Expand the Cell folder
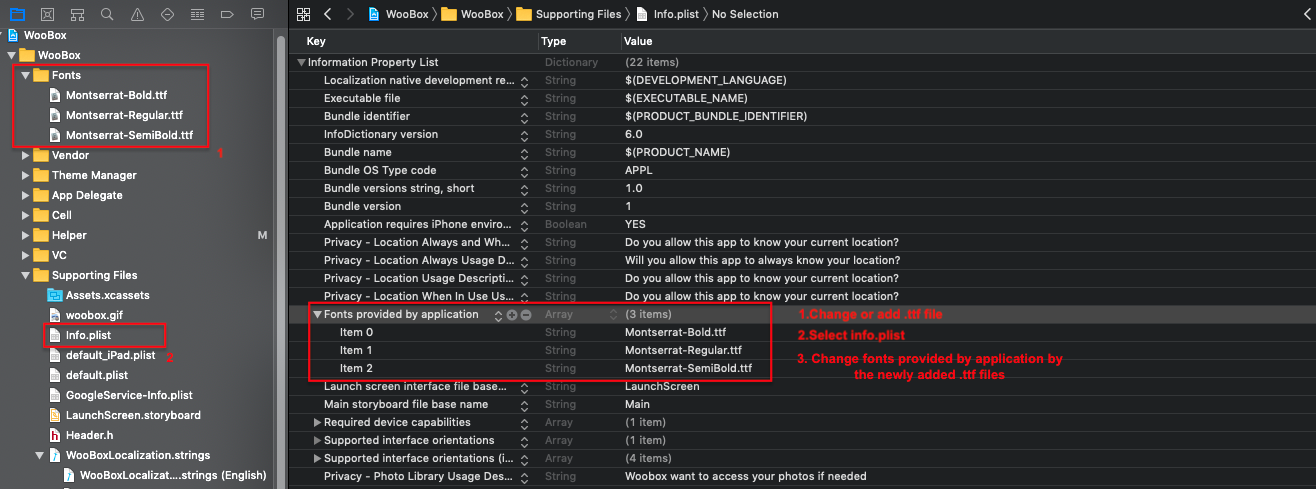The width and height of the screenshot is (1316, 489). click(x=26, y=215)
